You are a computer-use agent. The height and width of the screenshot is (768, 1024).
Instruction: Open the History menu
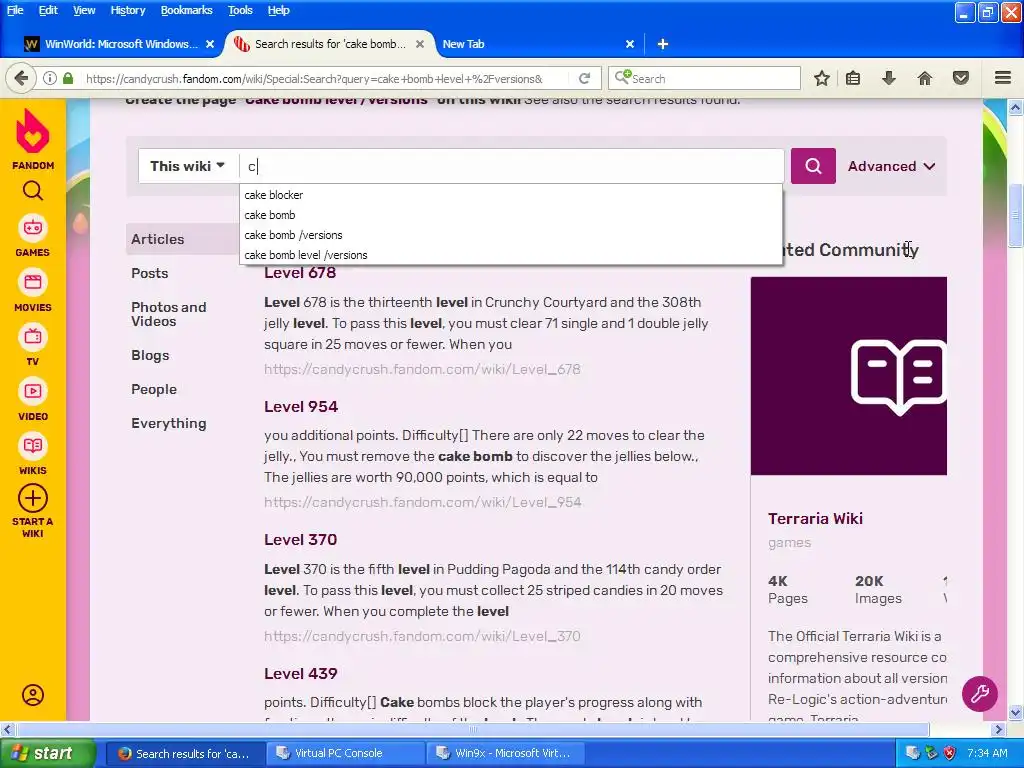127,10
